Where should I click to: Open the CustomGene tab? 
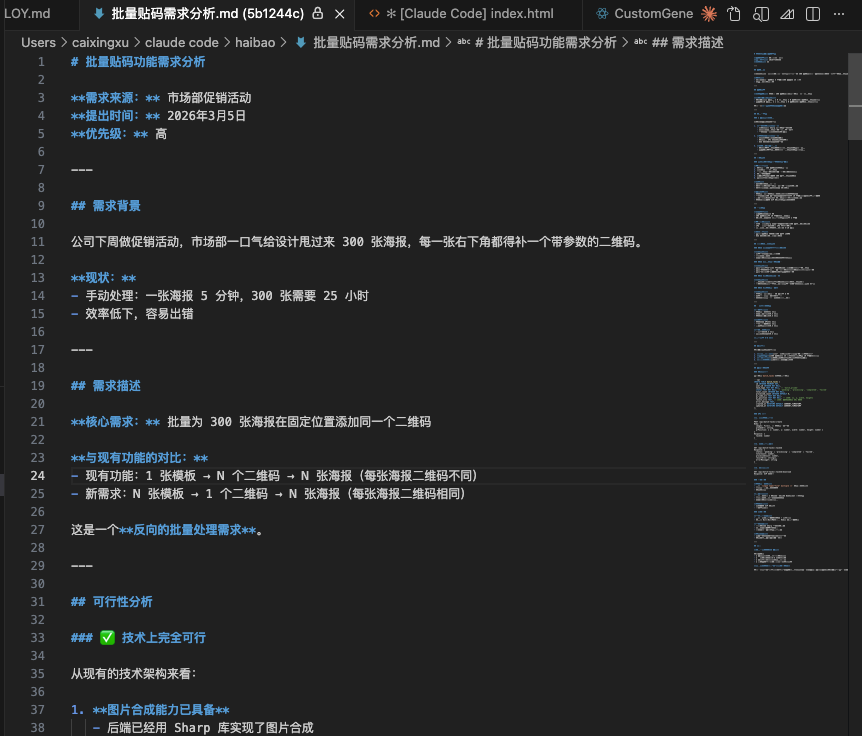point(653,14)
